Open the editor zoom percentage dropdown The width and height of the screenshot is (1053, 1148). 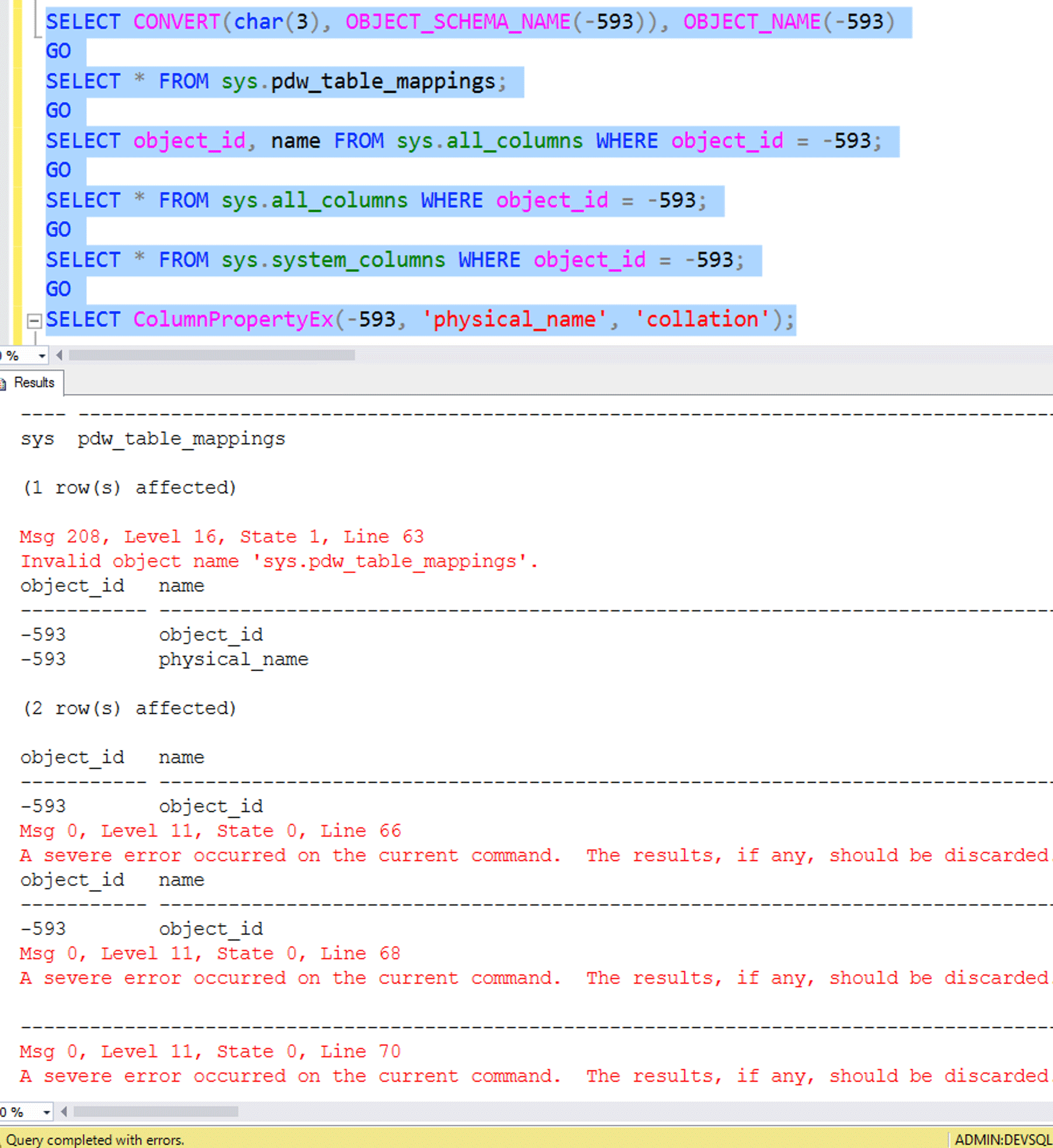coord(42,356)
